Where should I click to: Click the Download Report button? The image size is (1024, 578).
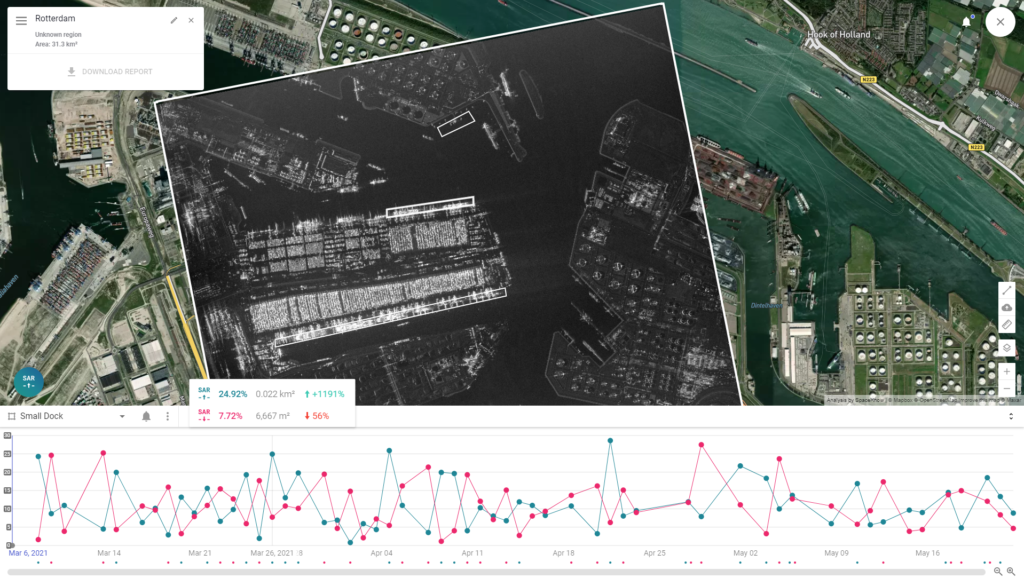(x=110, y=71)
